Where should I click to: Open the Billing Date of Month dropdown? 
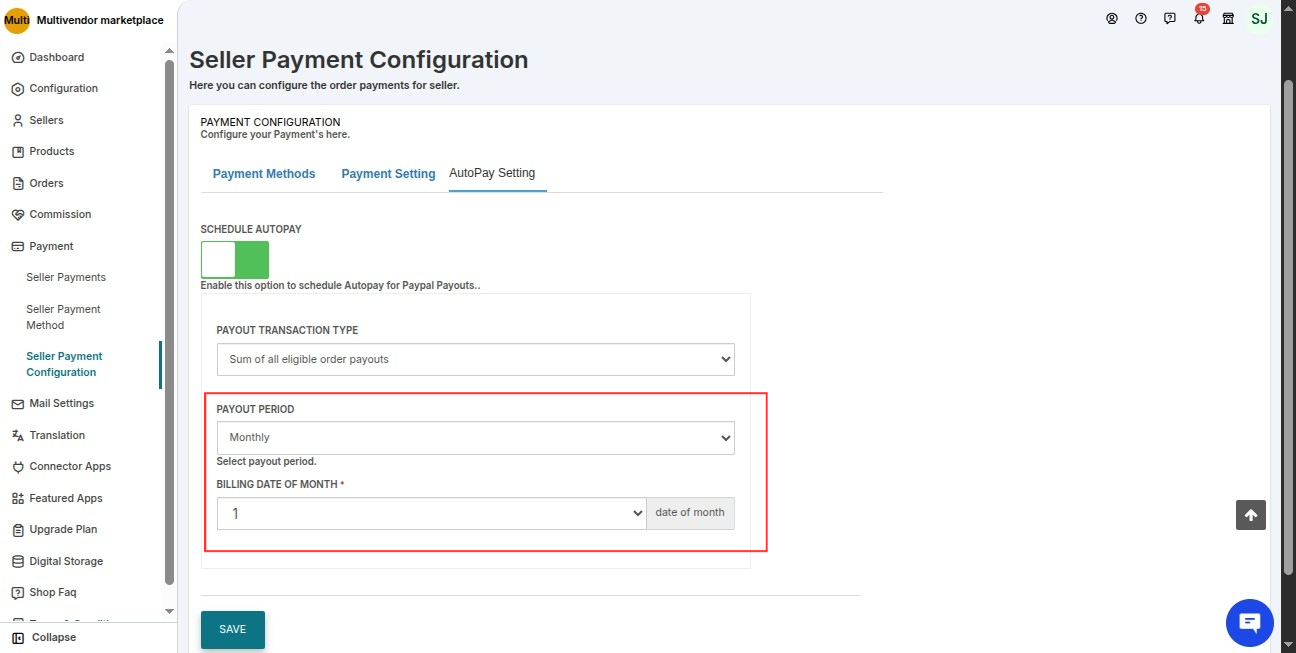pos(431,513)
